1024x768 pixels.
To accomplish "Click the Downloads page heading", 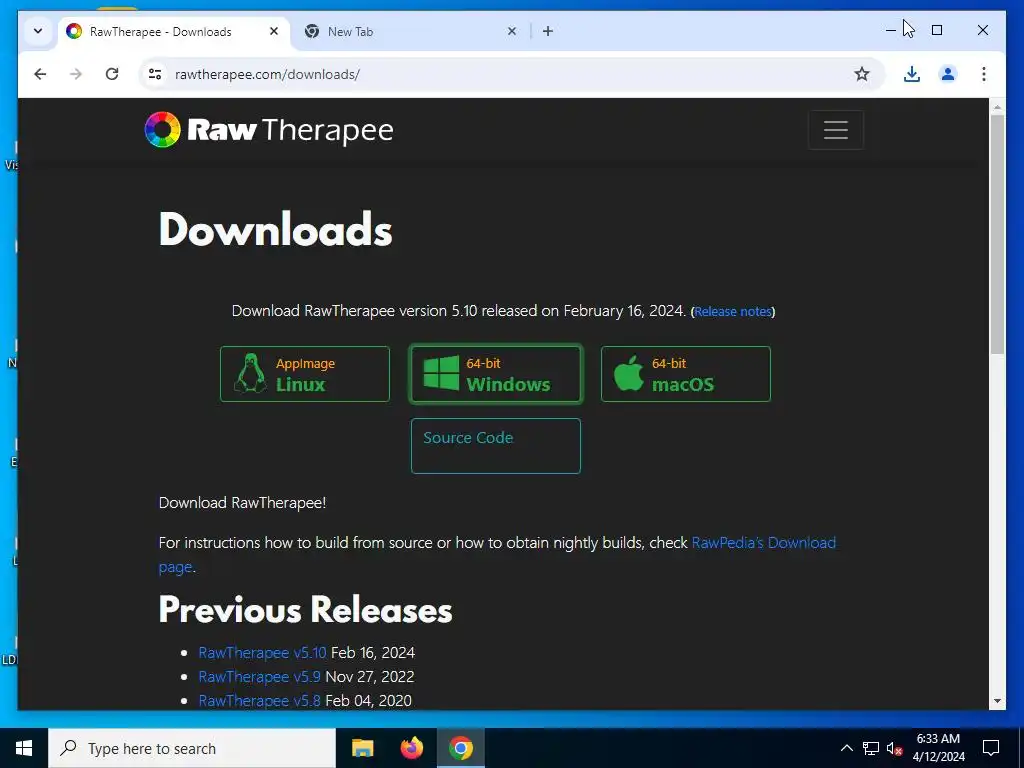I will pos(276,230).
